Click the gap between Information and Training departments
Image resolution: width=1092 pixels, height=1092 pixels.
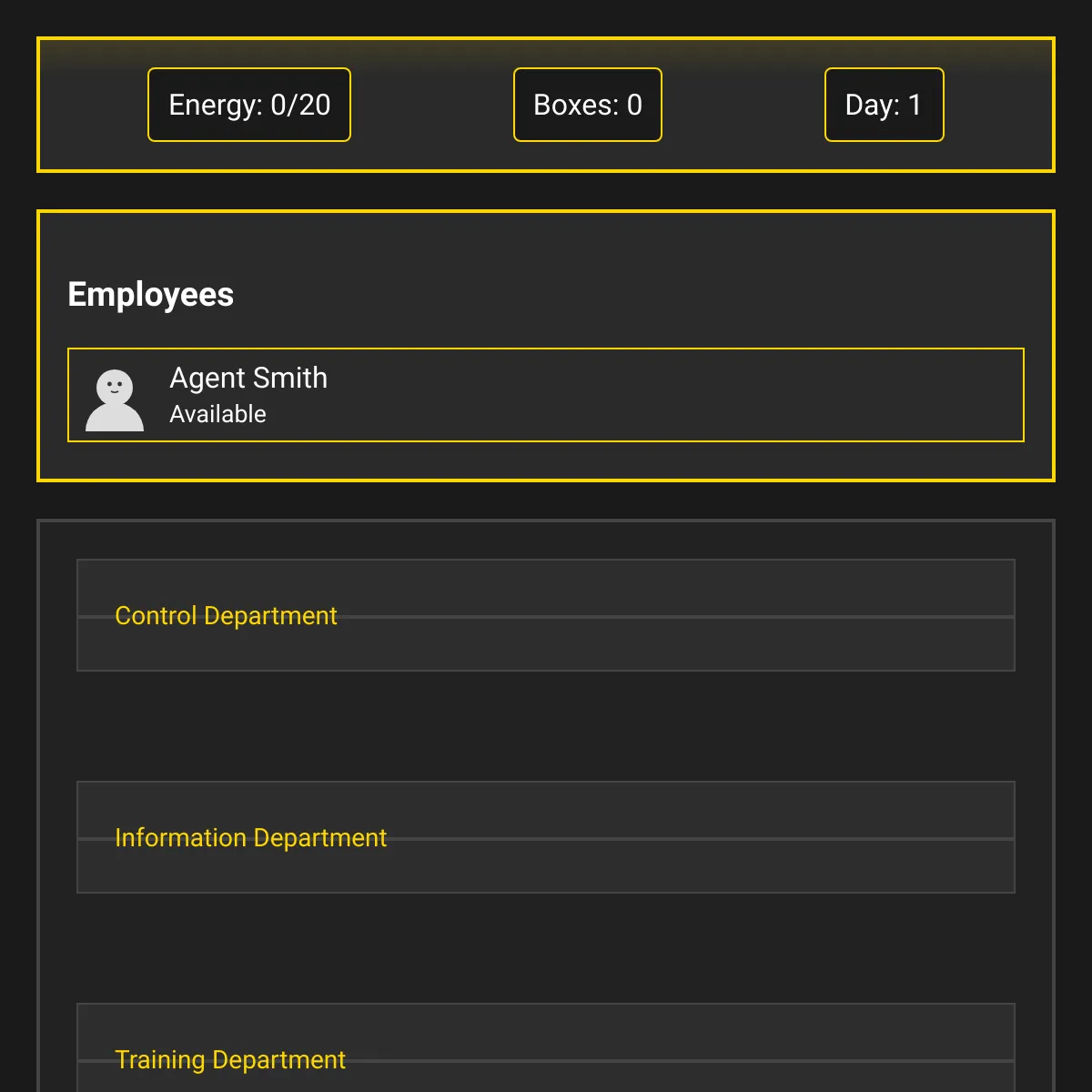[x=546, y=948]
